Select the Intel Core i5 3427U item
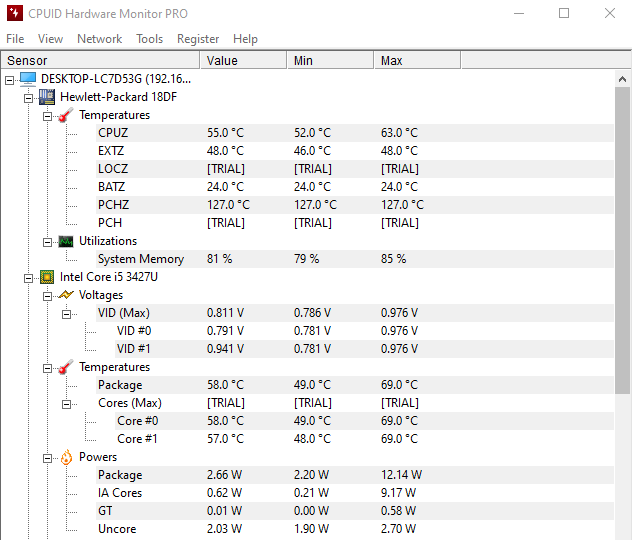The width and height of the screenshot is (632, 540). pos(109,277)
